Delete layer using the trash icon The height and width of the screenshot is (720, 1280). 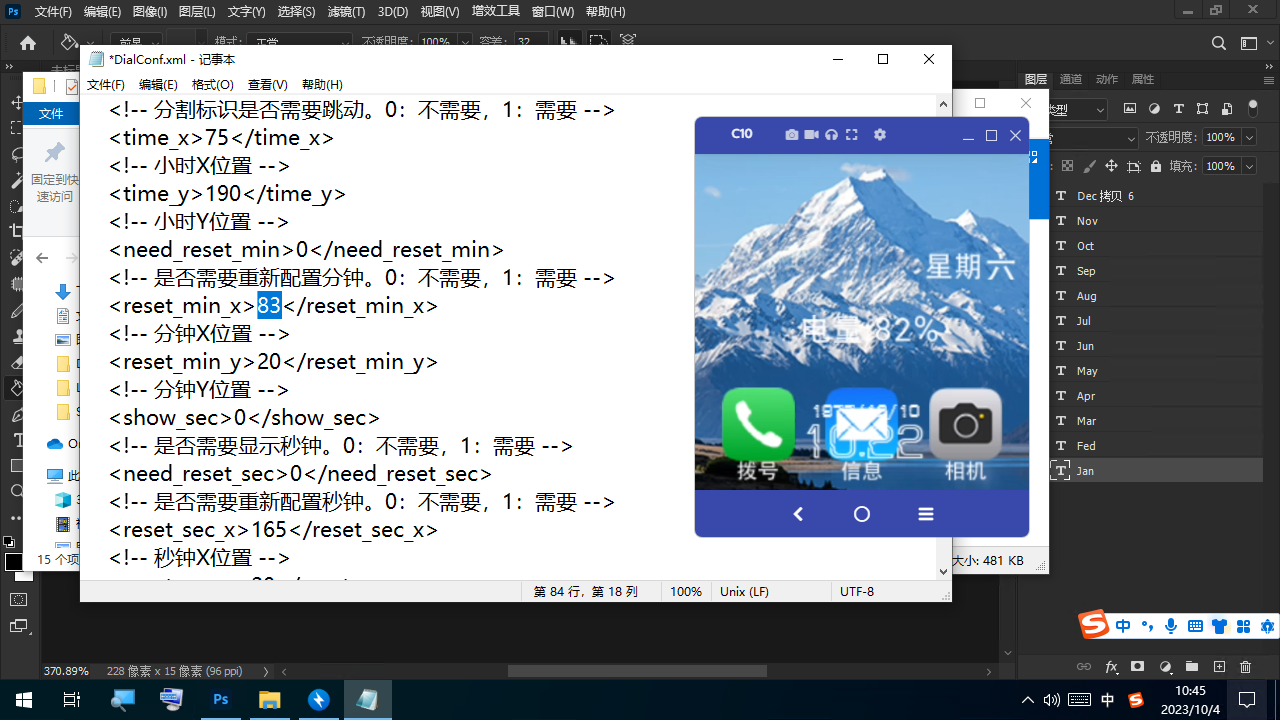pos(1245,667)
